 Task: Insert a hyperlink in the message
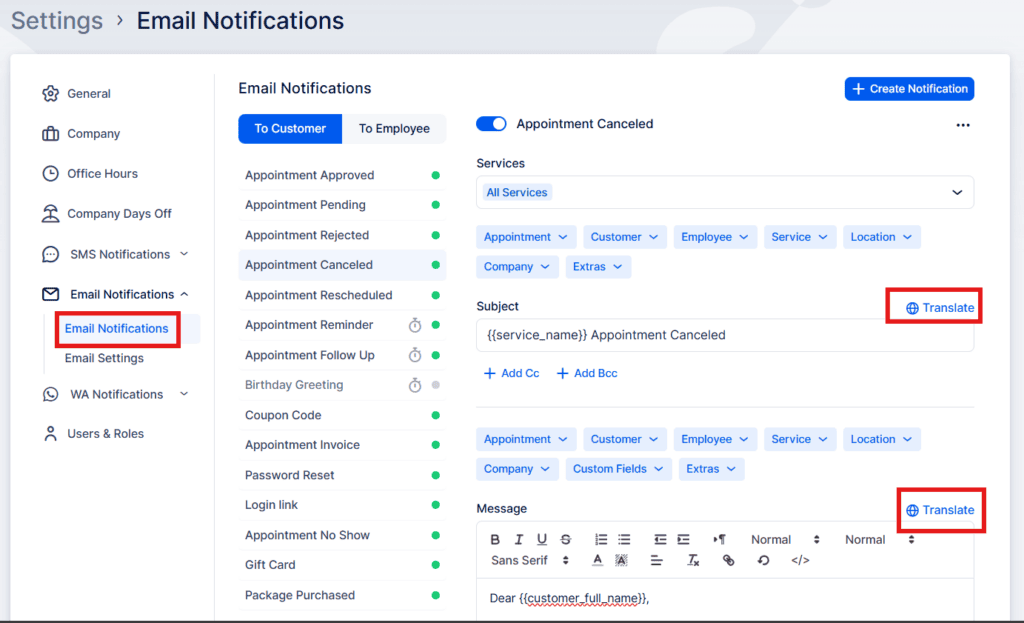coord(728,560)
